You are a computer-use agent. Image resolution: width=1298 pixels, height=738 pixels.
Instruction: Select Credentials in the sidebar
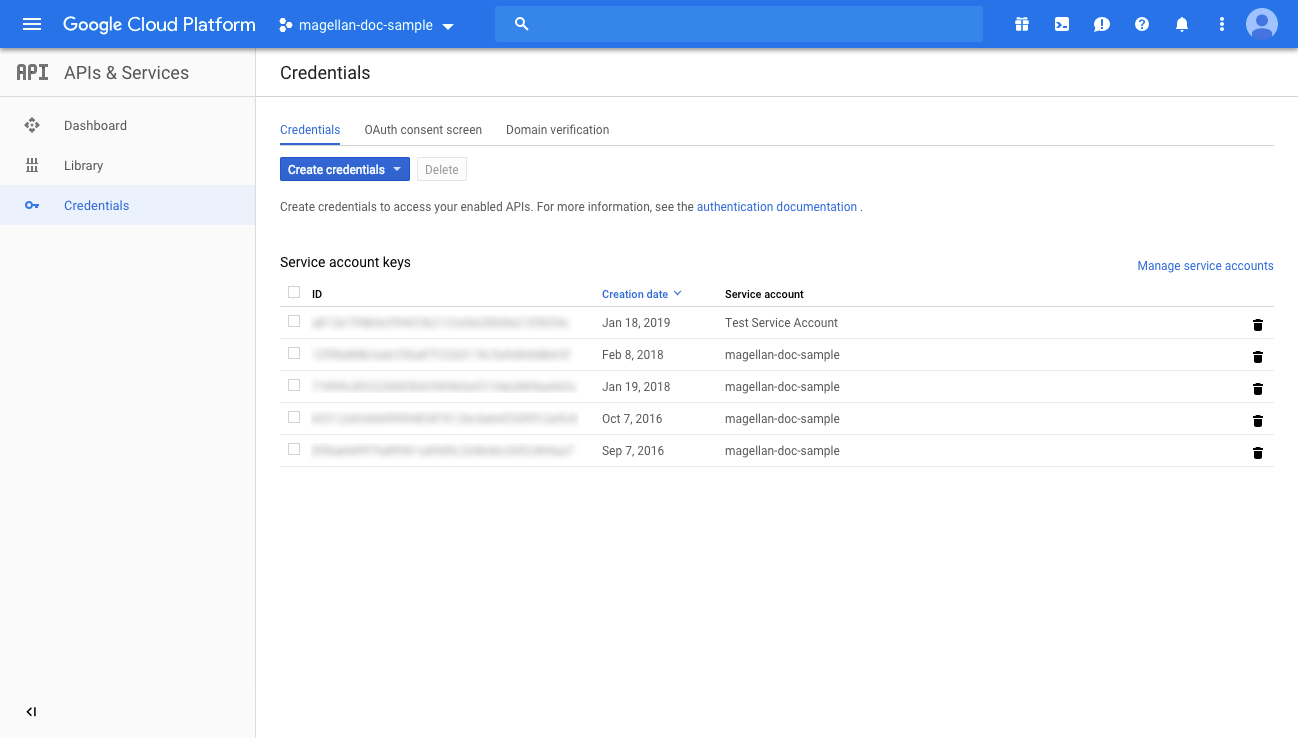point(128,205)
